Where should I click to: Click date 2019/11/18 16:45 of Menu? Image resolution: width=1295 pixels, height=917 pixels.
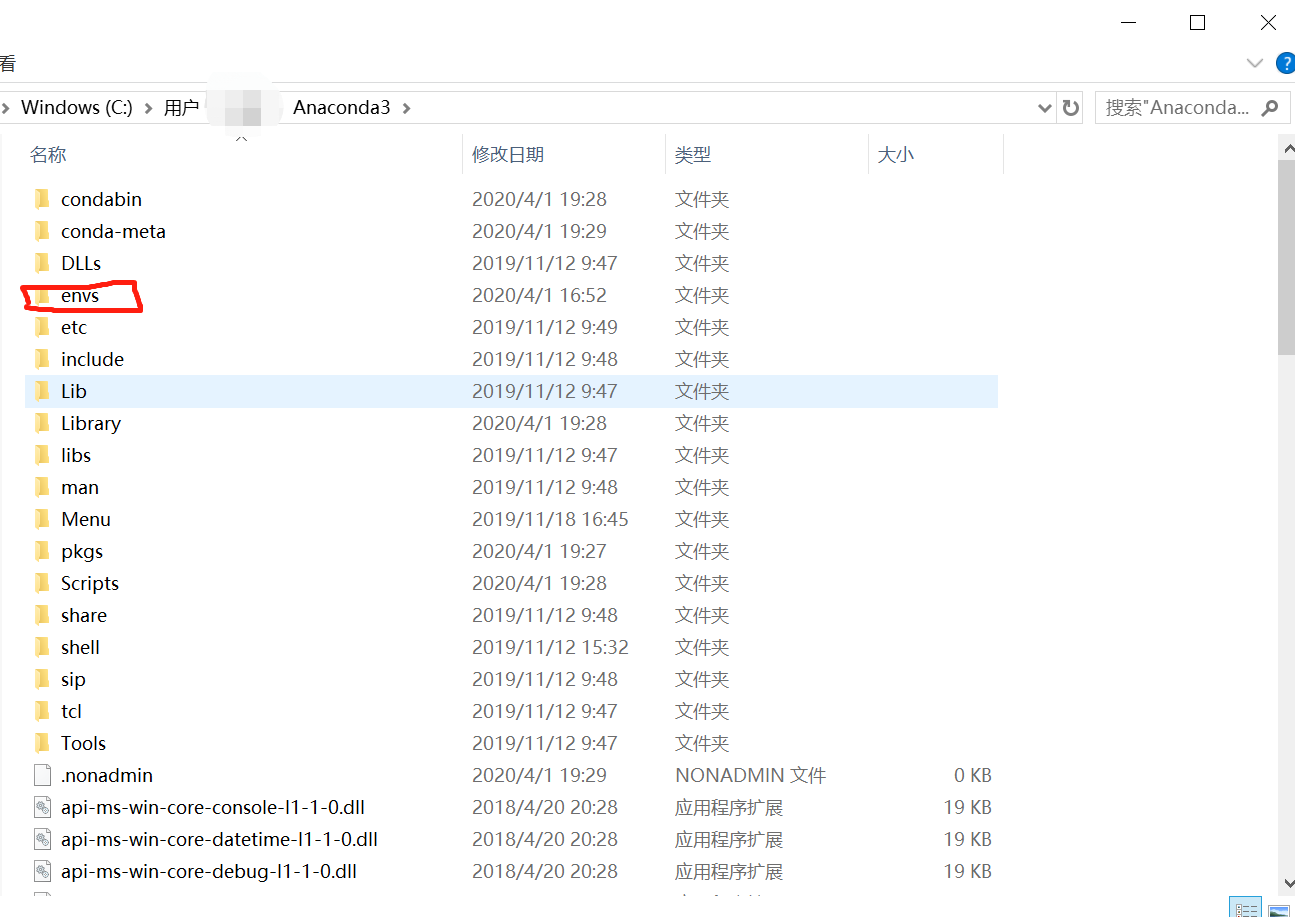[x=550, y=519]
